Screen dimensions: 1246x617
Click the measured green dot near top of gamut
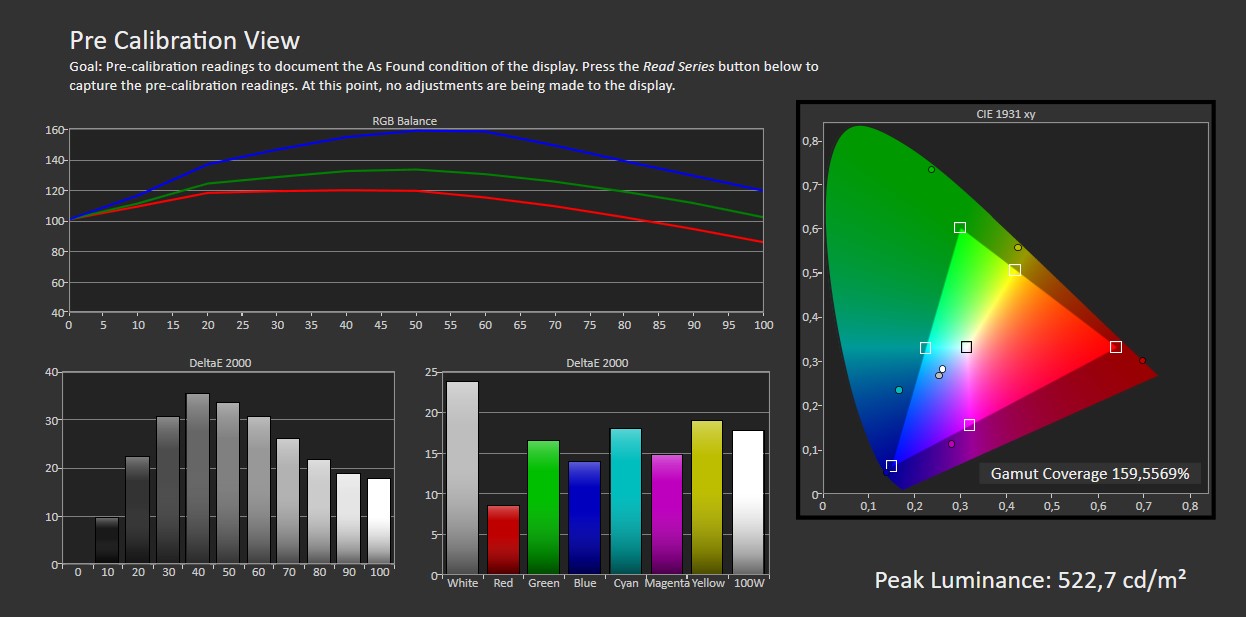[931, 169]
